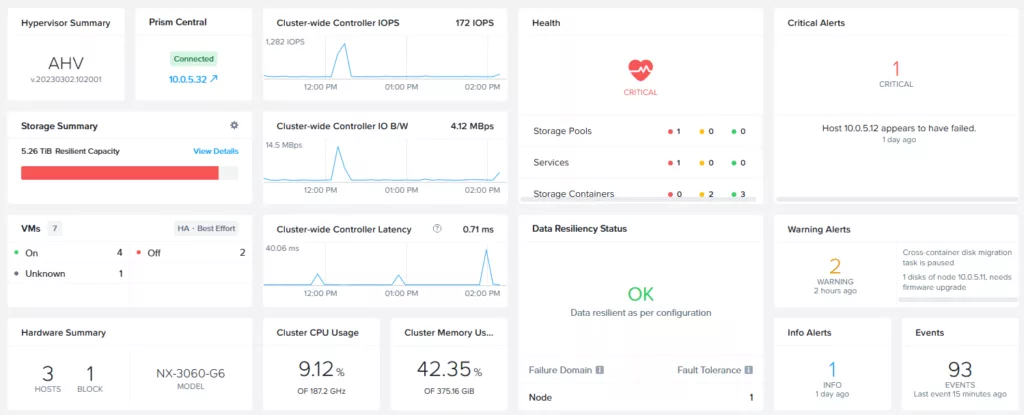Open the warning alerts count 2
The image size is (1024, 415).
(834, 266)
